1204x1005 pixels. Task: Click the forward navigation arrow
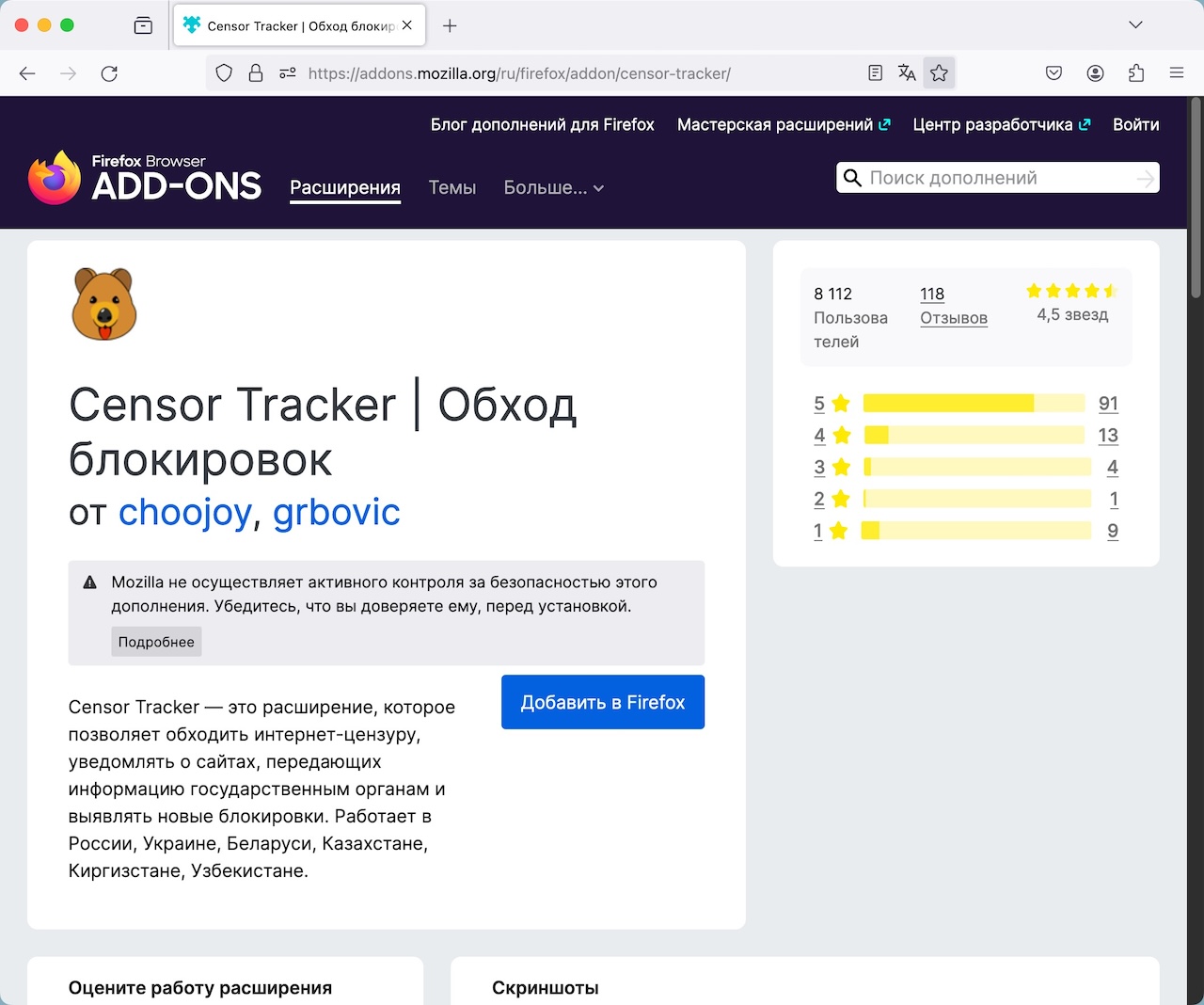coord(68,73)
